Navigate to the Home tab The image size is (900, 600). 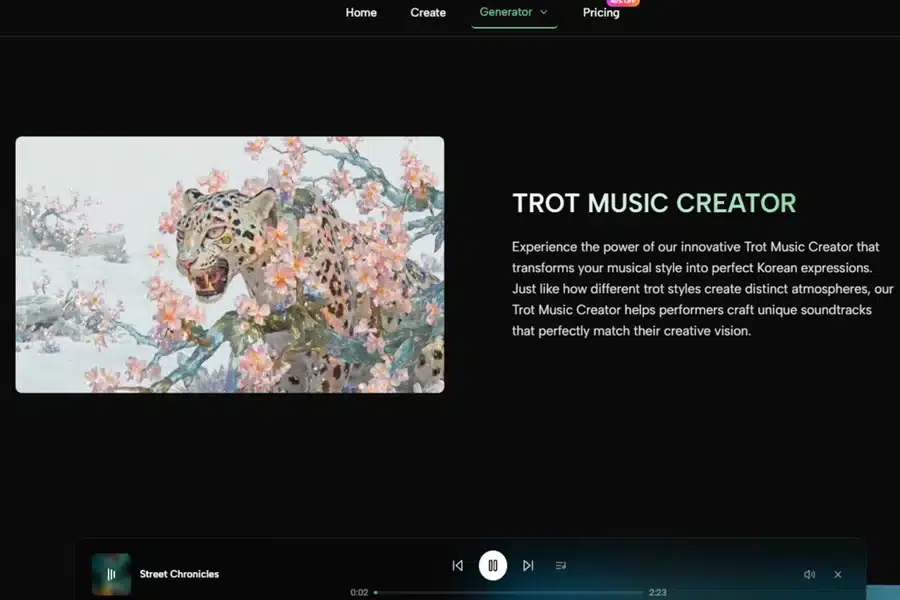(361, 12)
